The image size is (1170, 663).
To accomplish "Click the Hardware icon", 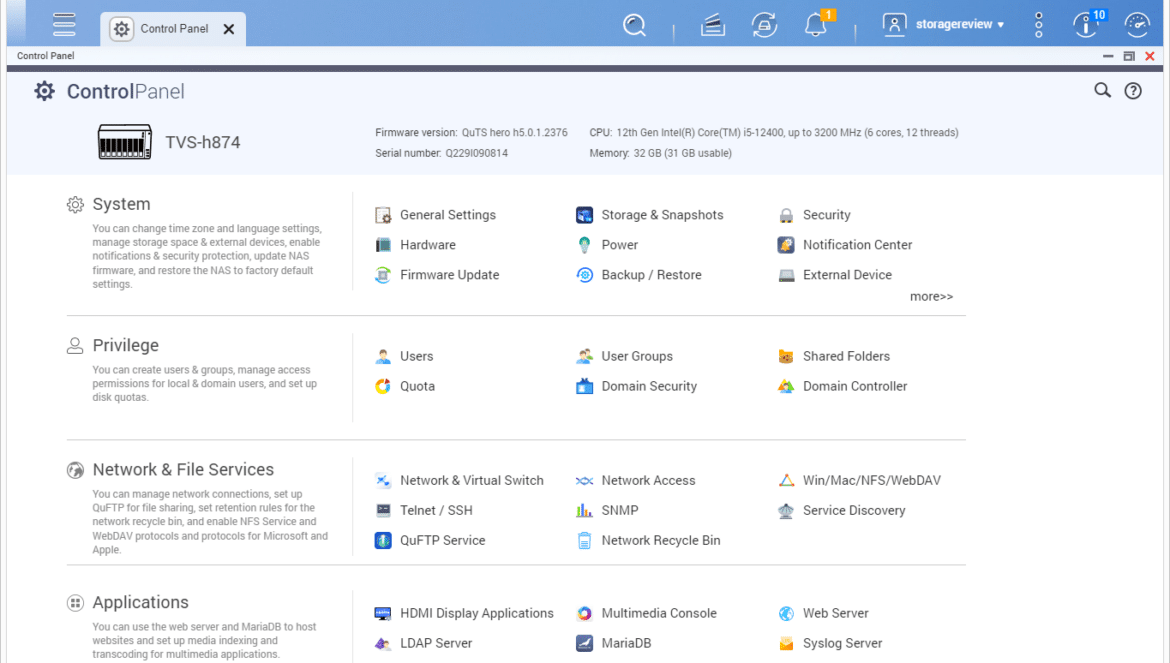I will pyautogui.click(x=383, y=245).
